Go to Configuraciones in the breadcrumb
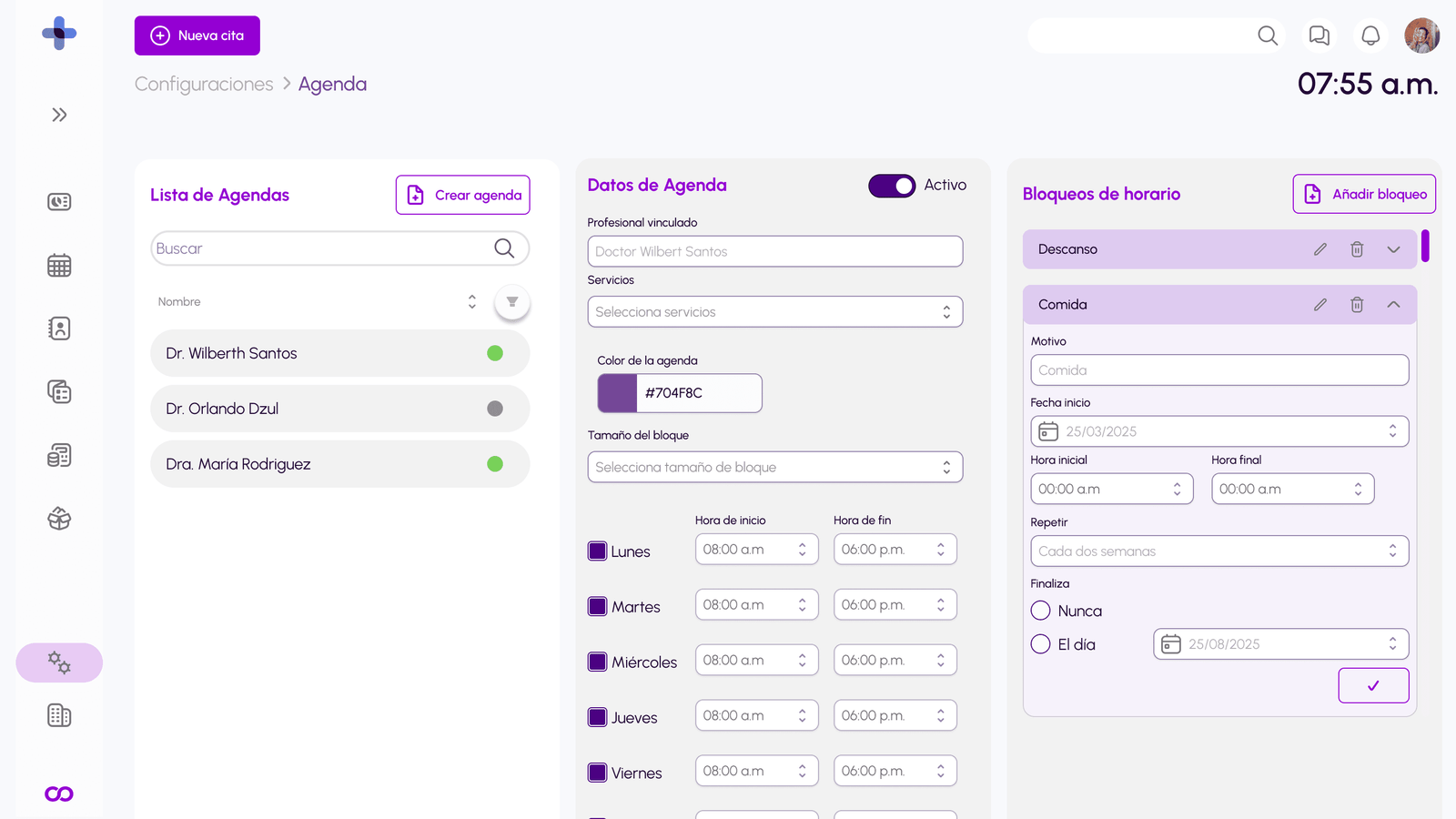Viewport: 1456px width, 819px height. pos(203,84)
